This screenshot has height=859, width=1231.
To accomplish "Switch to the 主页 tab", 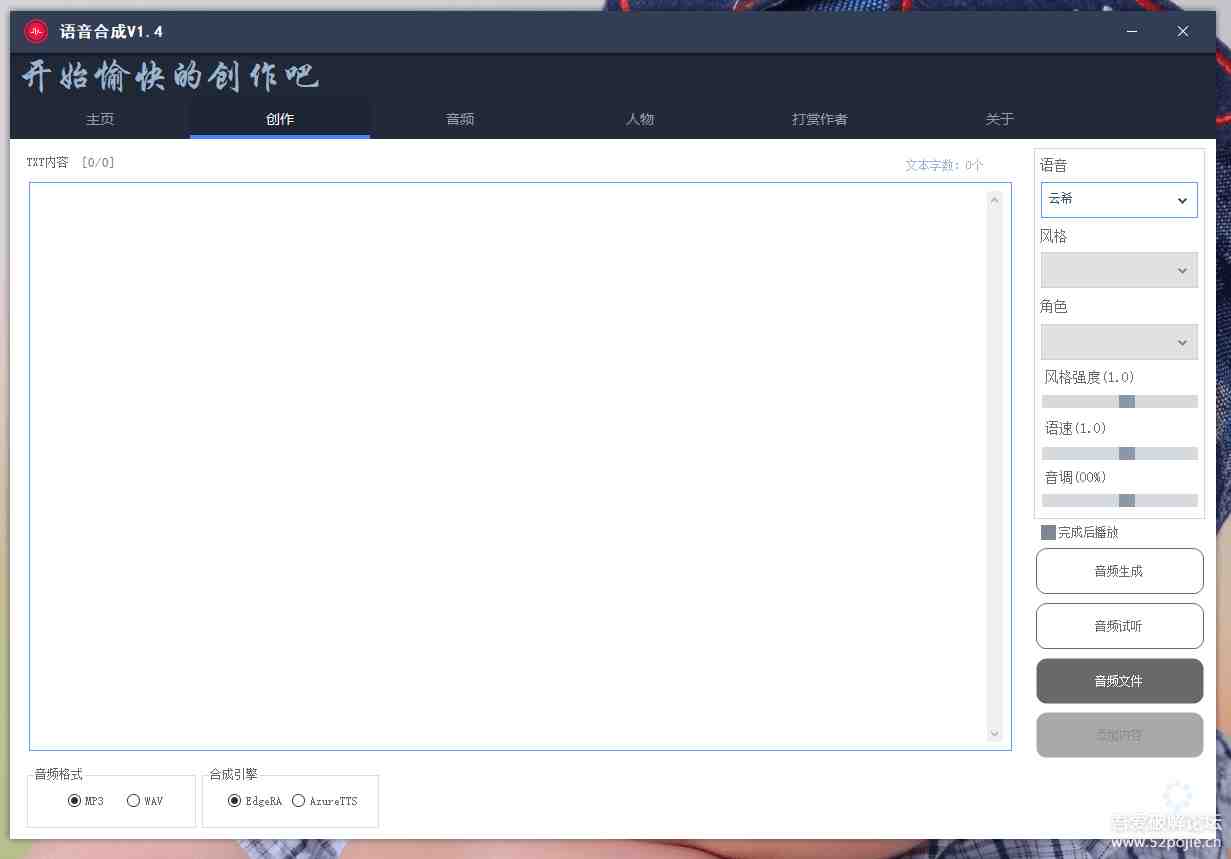I will [99, 119].
